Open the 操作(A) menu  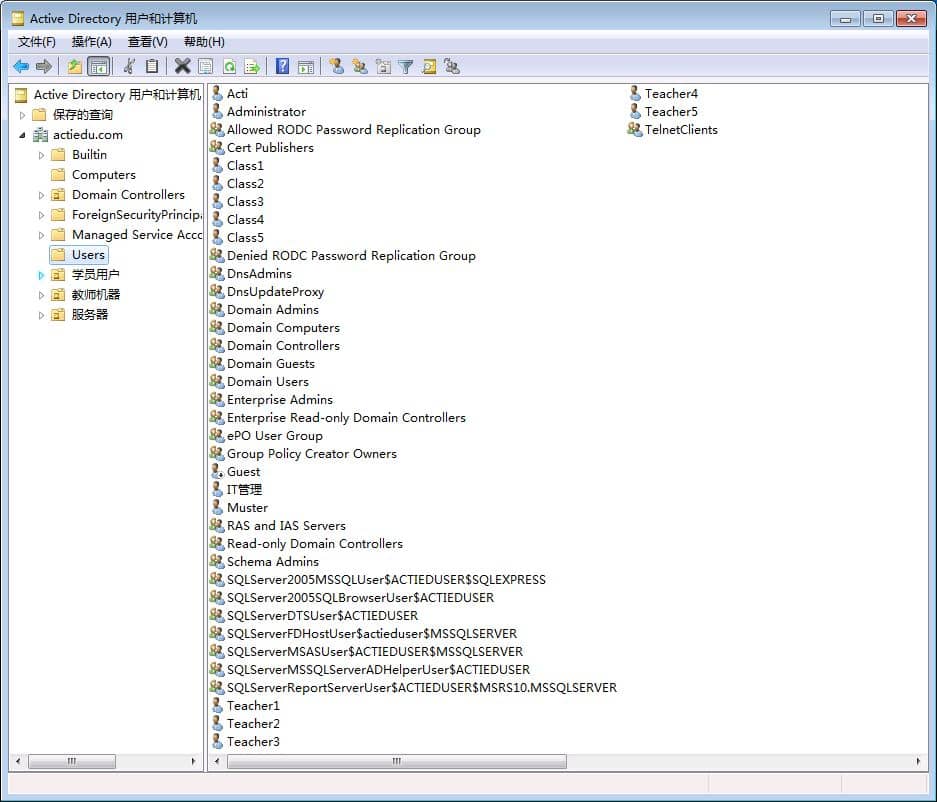point(91,42)
